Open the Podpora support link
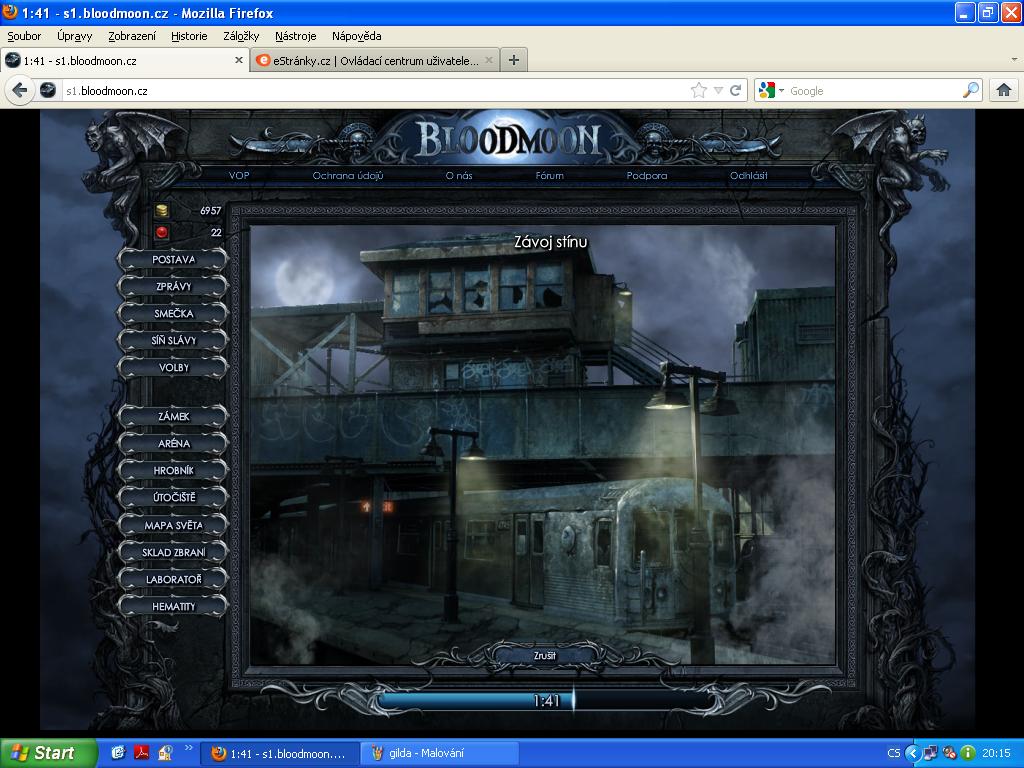1024x768 pixels. [647, 175]
